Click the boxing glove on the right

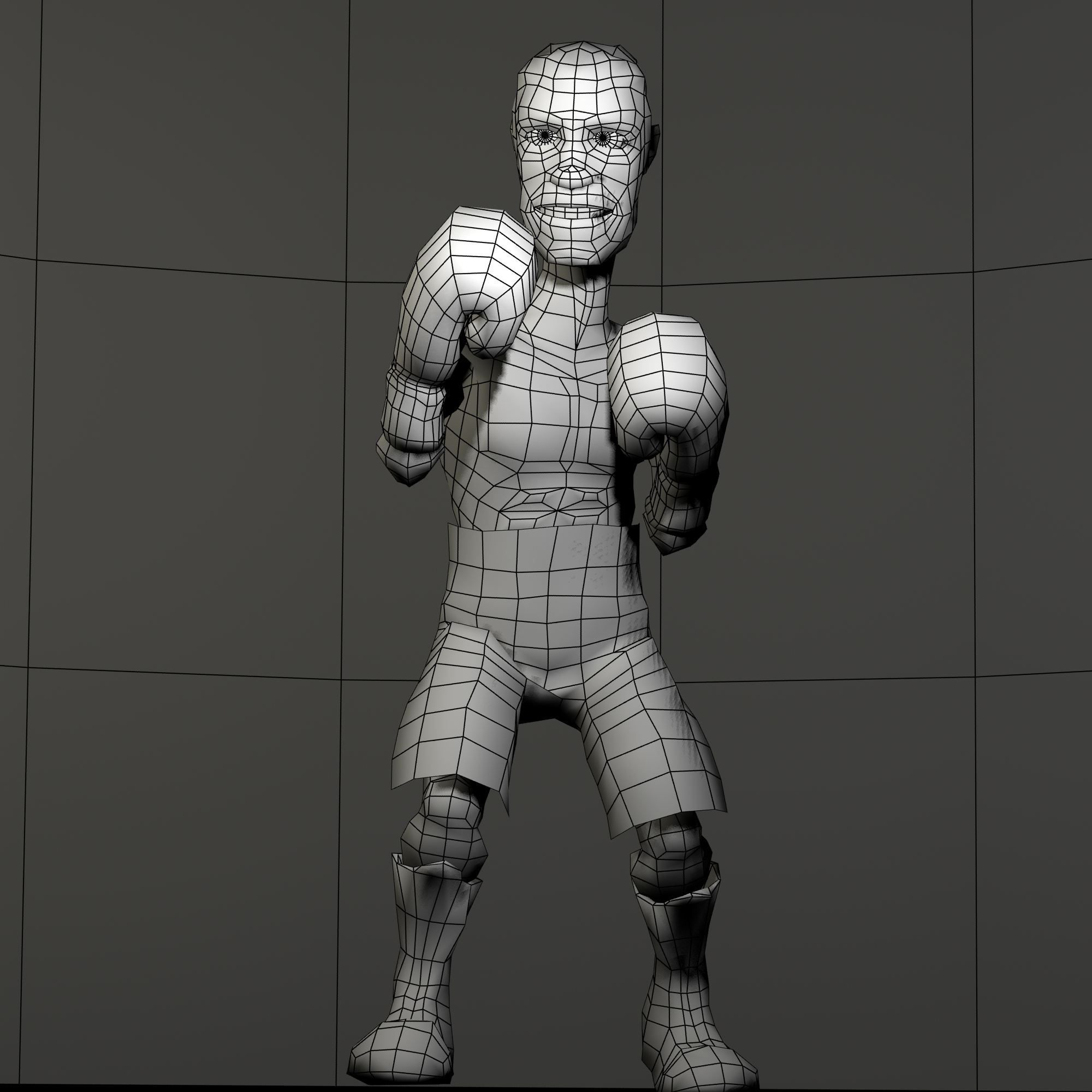coord(667,378)
